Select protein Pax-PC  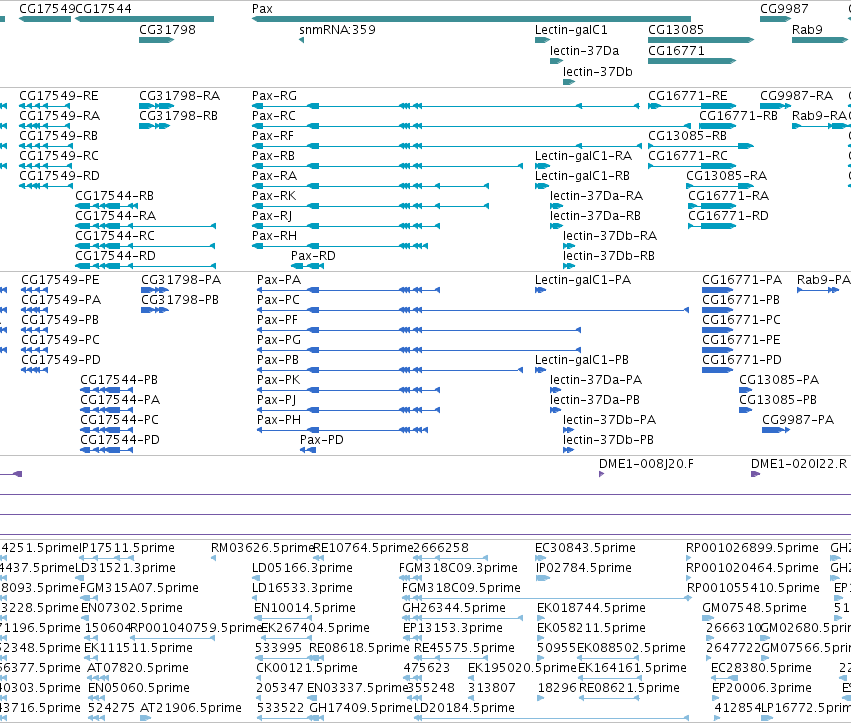click(473, 310)
